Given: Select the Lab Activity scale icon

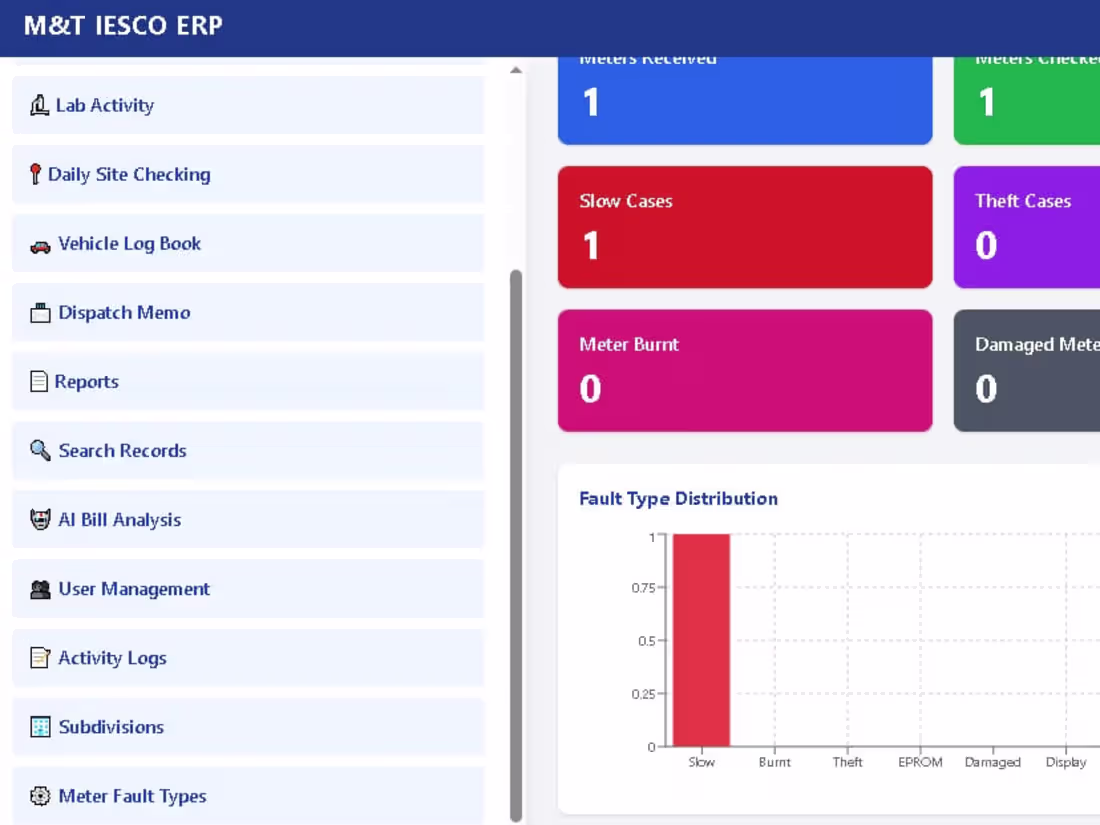Looking at the screenshot, I should tap(40, 104).
